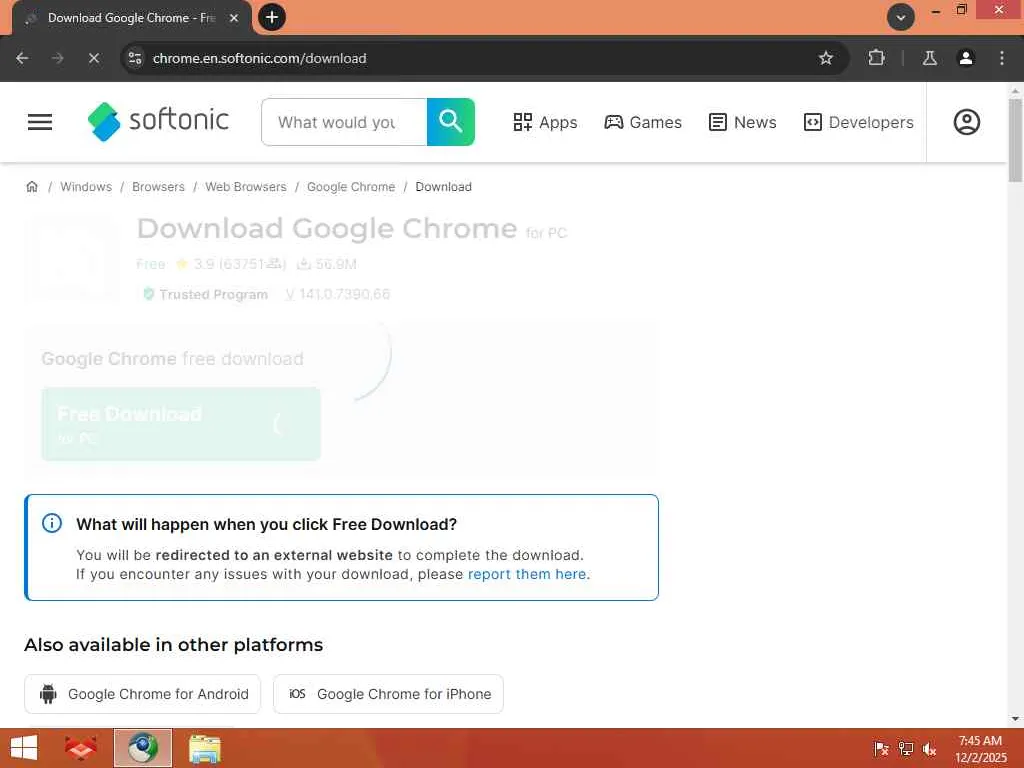Open the Chrome extensions puzzle icon

[x=876, y=58]
